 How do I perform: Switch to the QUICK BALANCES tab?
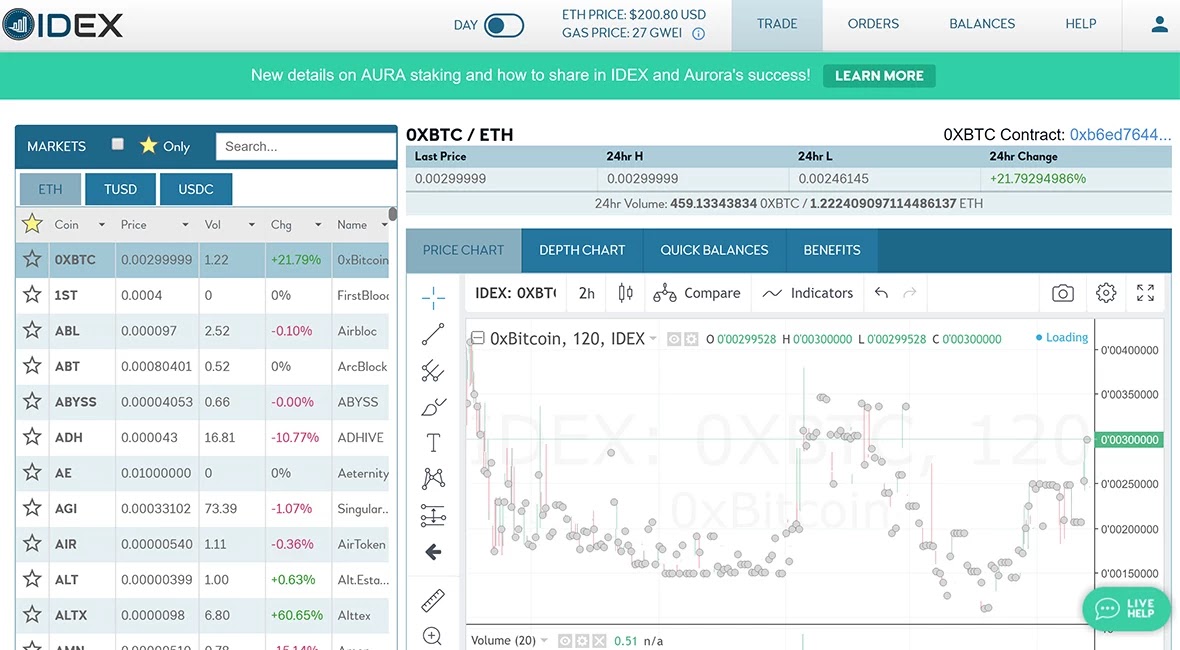714,251
